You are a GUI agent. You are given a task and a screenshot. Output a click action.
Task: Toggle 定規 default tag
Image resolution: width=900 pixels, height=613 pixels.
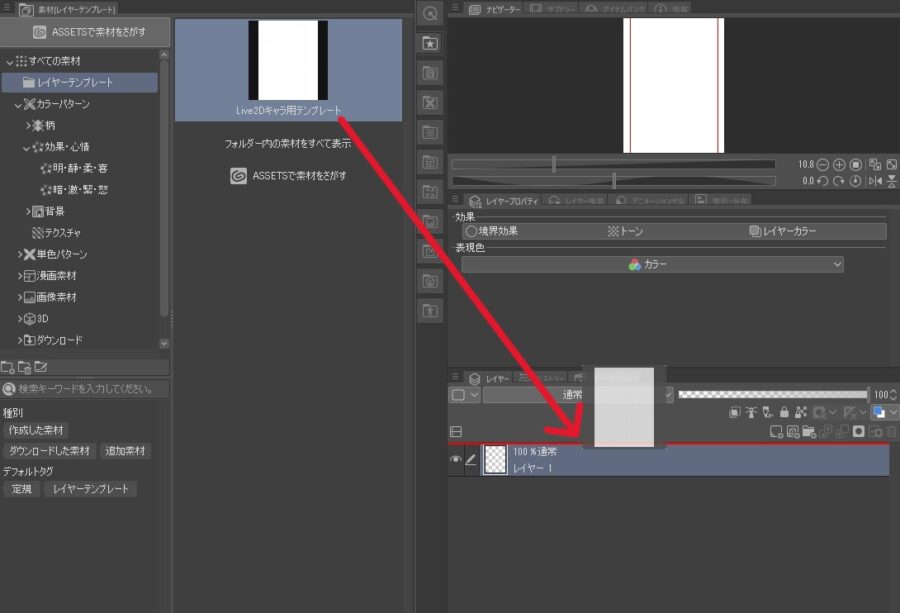pos(22,489)
